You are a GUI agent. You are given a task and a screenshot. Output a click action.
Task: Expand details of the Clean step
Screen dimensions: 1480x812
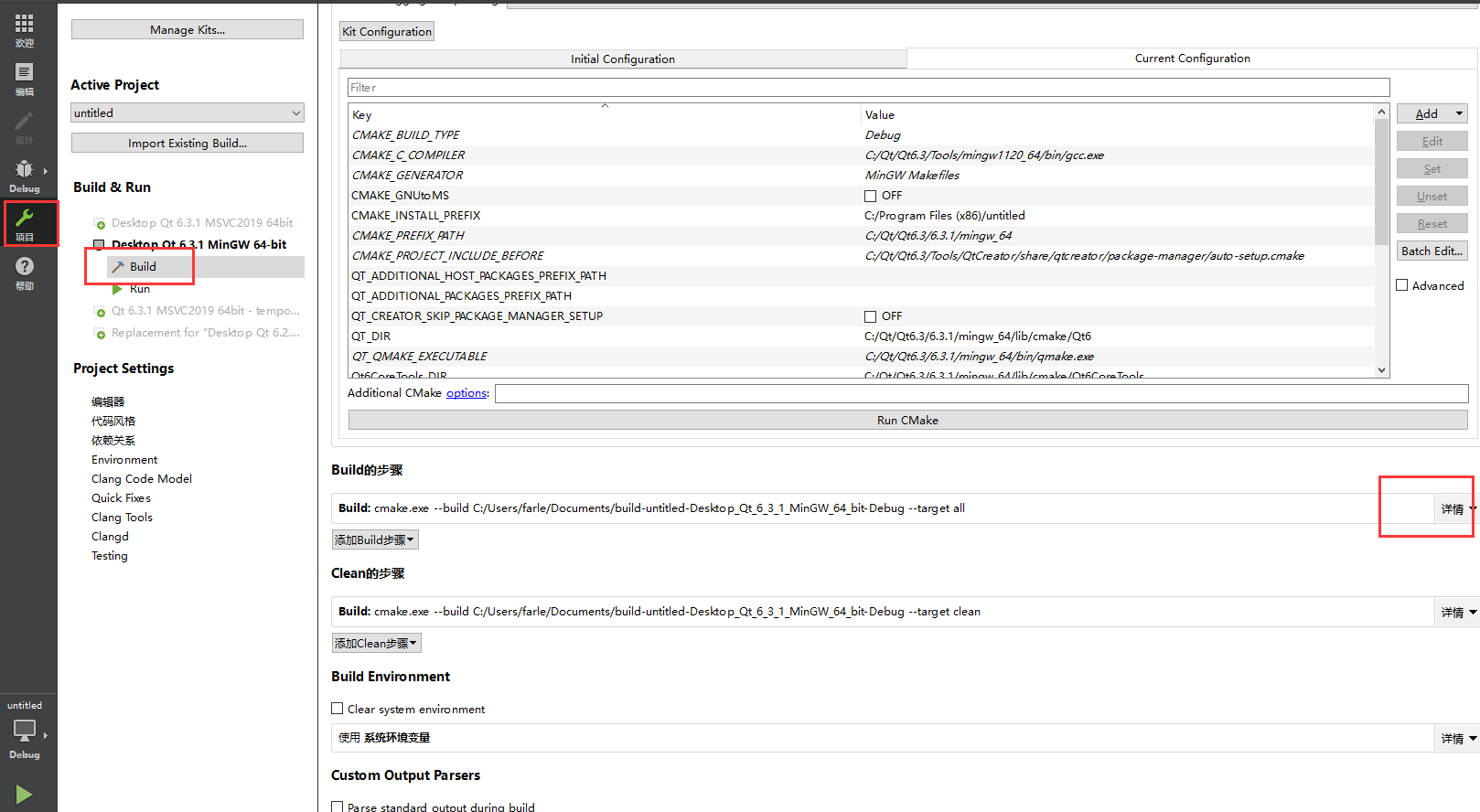pos(1457,612)
